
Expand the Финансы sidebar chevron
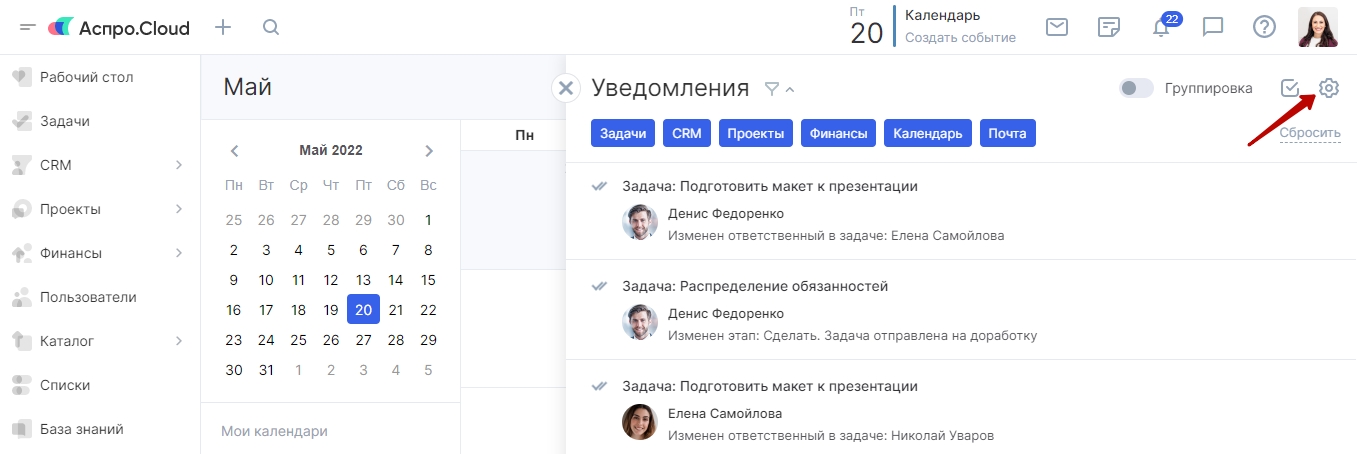tap(179, 253)
